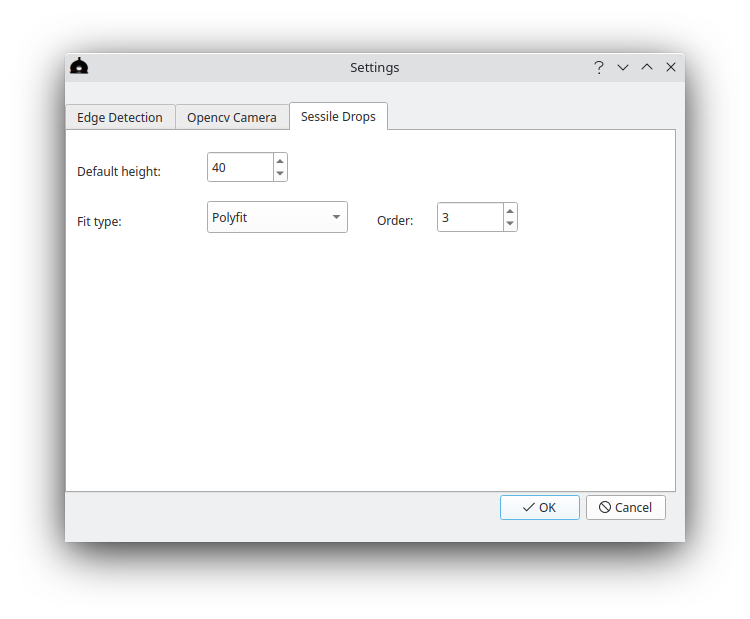Minimize the Settings dialog with down chevron
The width and height of the screenshot is (750, 619).
tap(623, 67)
